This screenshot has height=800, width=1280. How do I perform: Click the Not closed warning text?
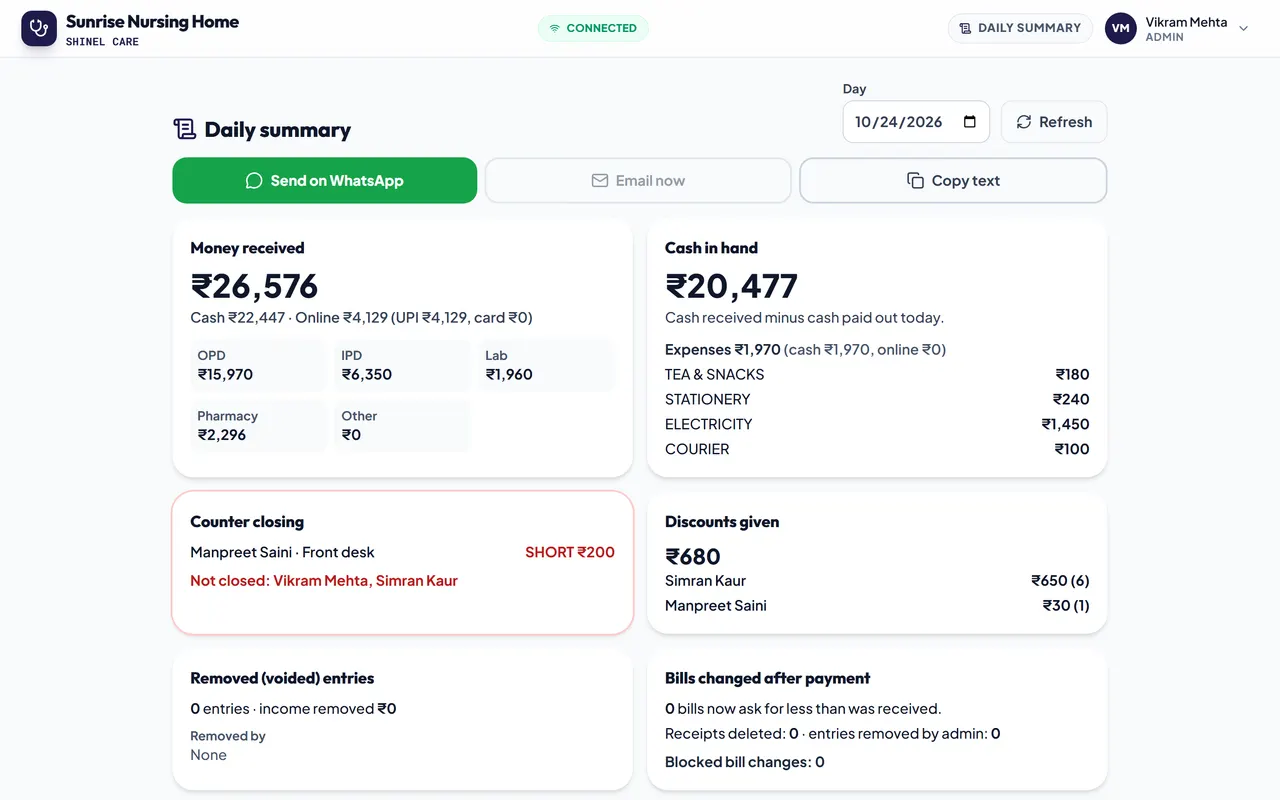pos(324,580)
